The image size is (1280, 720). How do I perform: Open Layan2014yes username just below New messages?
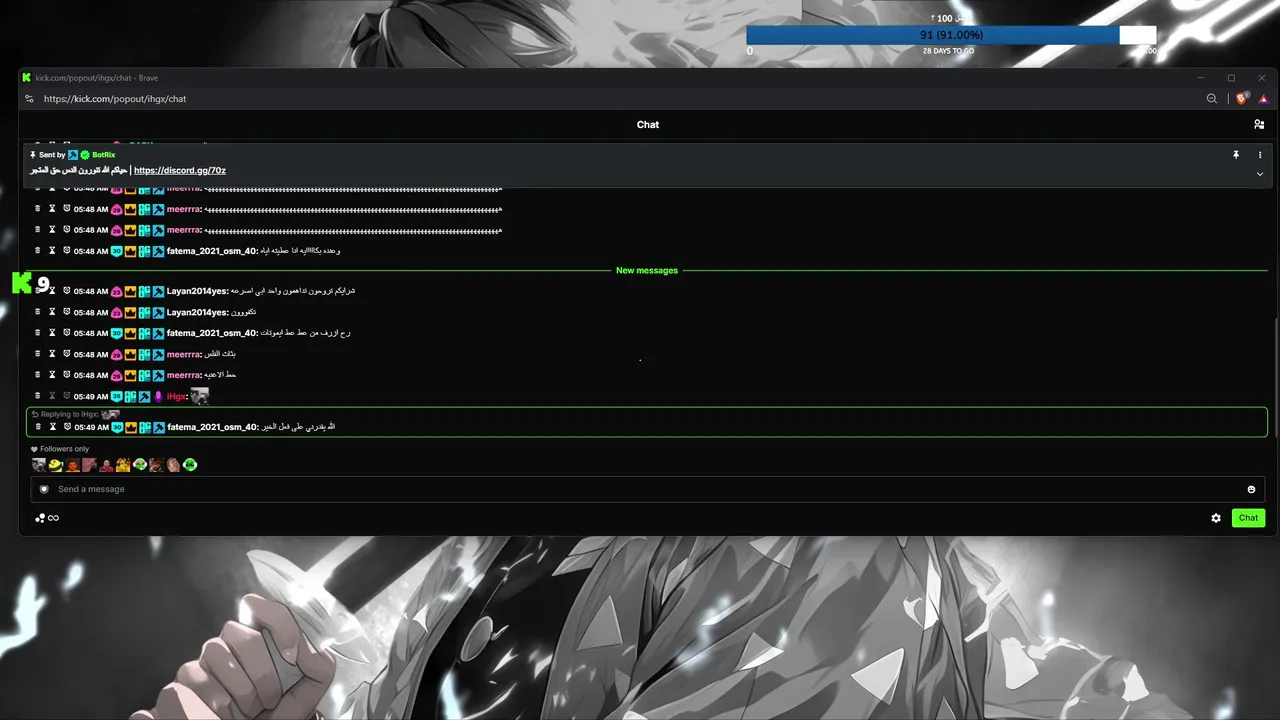[197, 291]
